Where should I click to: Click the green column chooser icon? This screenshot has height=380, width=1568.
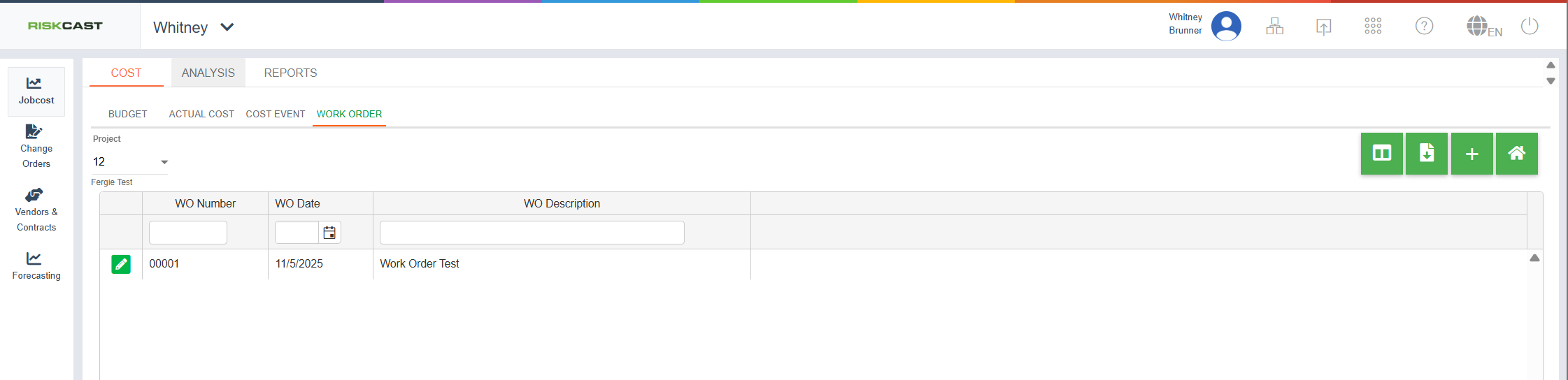click(1381, 154)
